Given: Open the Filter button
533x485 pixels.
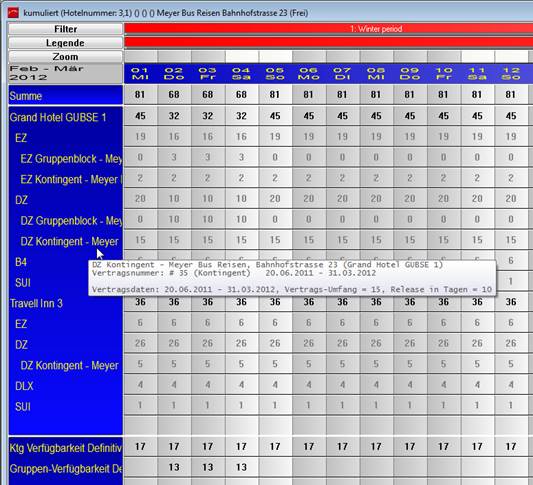Looking at the screenshot, I should coord(65,29).
